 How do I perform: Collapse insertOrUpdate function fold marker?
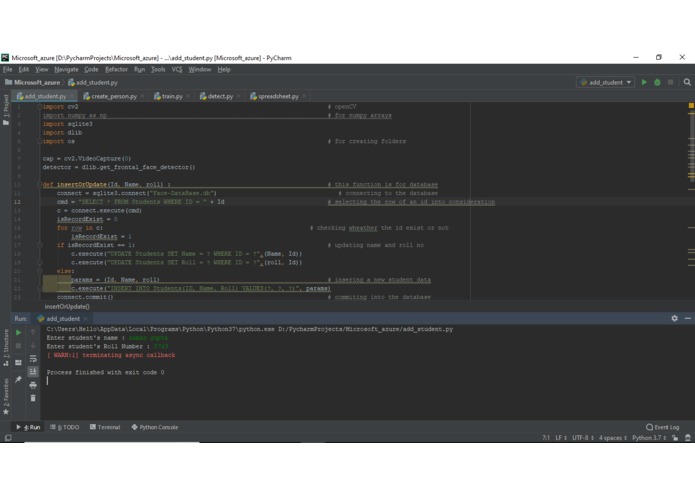(39, 184)
